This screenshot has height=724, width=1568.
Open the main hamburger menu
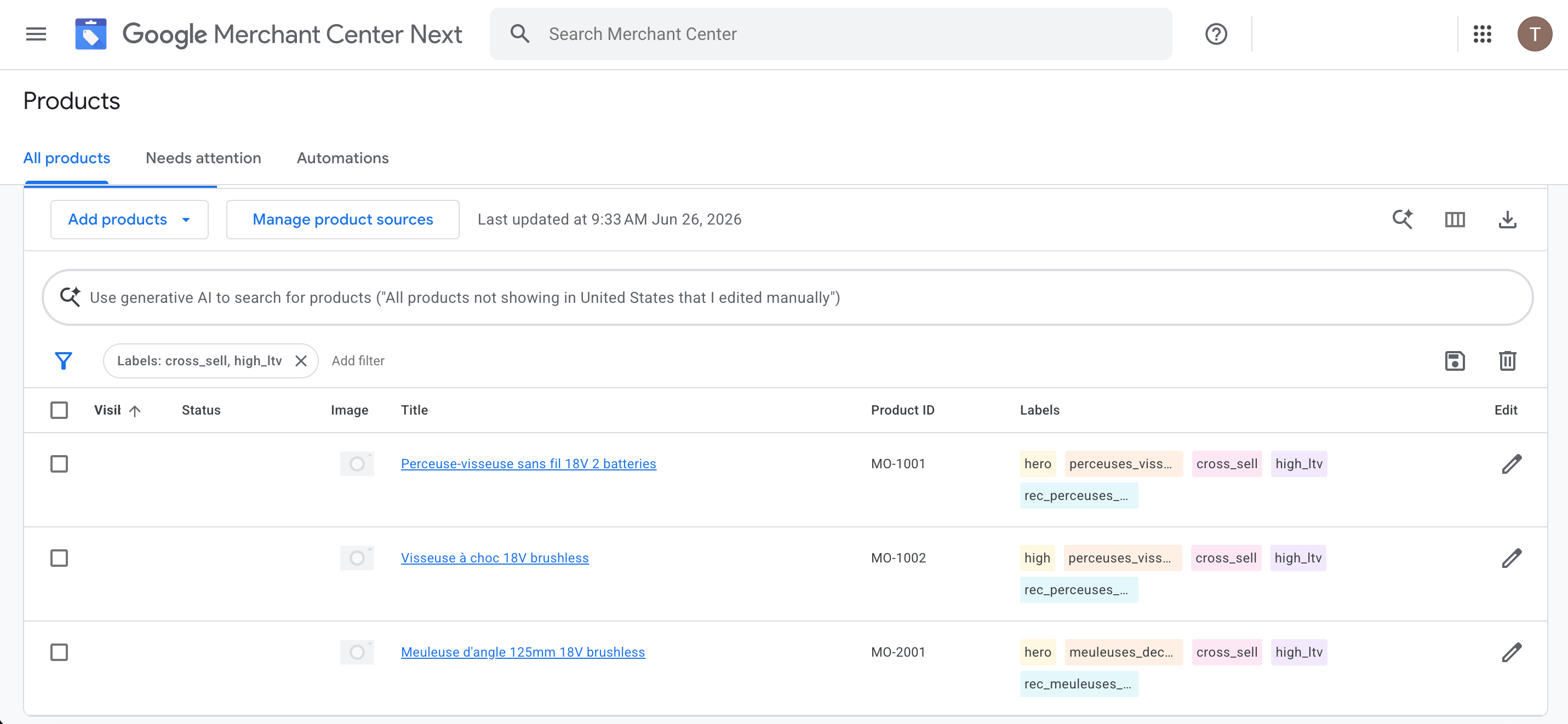36,34
